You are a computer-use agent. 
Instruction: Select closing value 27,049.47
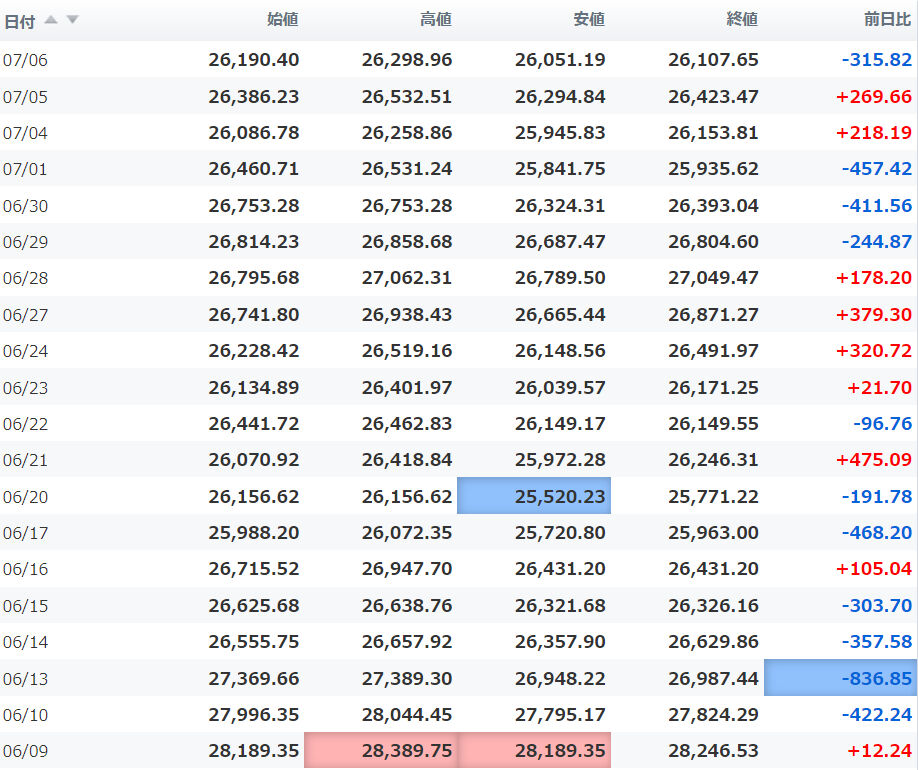coord(714,278)
